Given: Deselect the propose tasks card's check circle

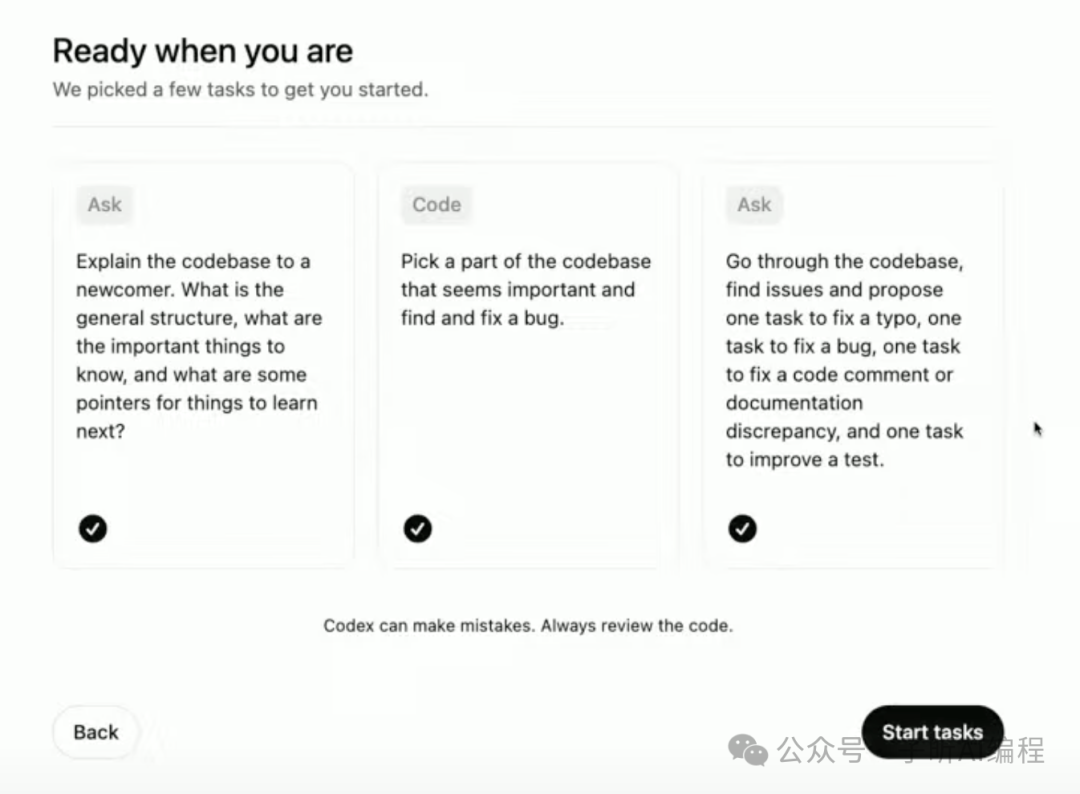Looking at the screenshot, I should (x=742, y=528).
